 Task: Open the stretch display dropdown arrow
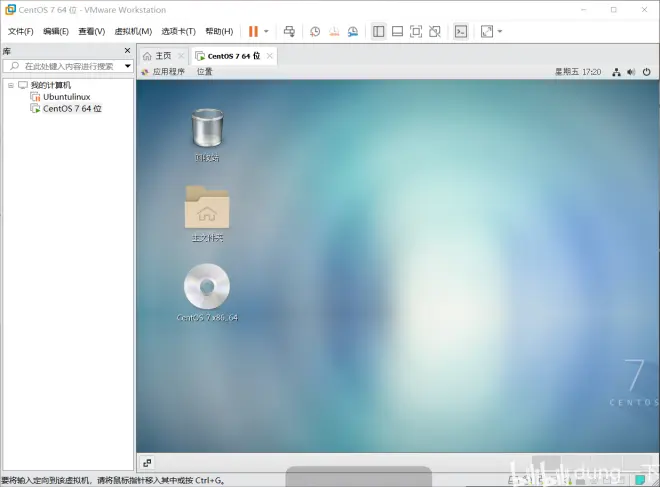500,32
